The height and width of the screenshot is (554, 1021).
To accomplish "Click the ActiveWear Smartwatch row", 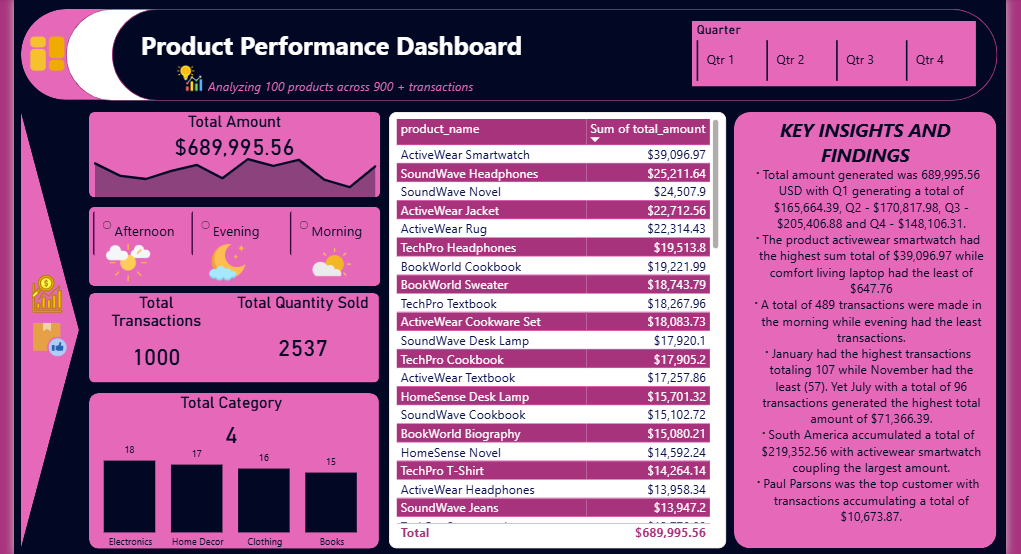I will 553,154.
